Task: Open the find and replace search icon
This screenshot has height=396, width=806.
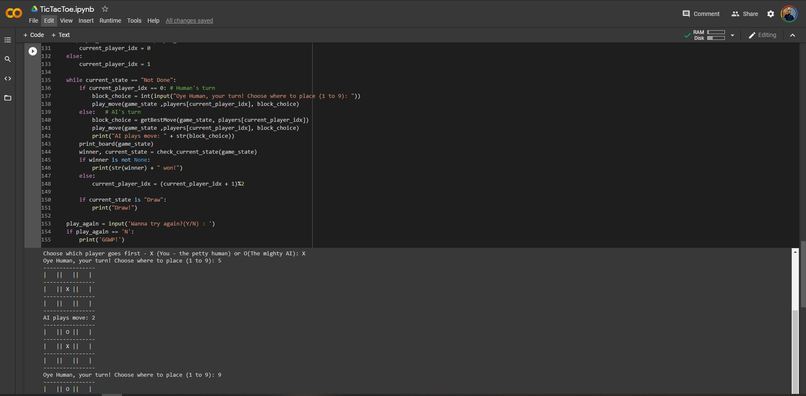Action: click(x=8, y=59)
